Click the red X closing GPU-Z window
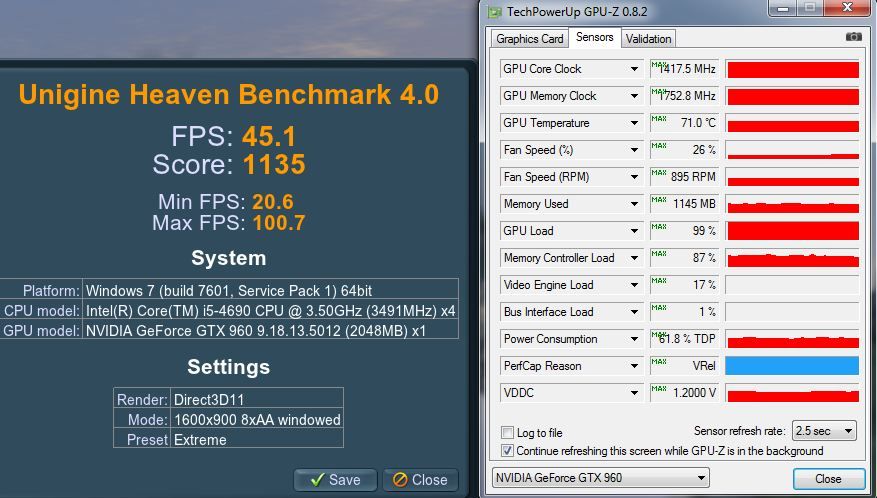Image resolution: width=877 pixels, height=498 pixels. pos(847,7)
